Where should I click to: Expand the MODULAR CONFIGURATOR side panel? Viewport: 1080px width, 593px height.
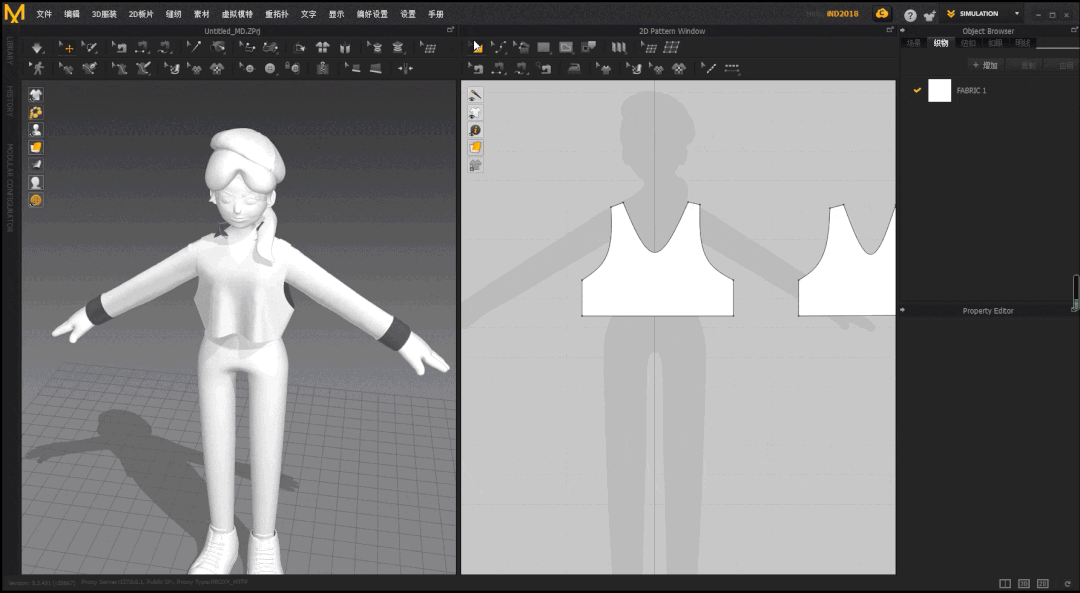click(10, 187)
